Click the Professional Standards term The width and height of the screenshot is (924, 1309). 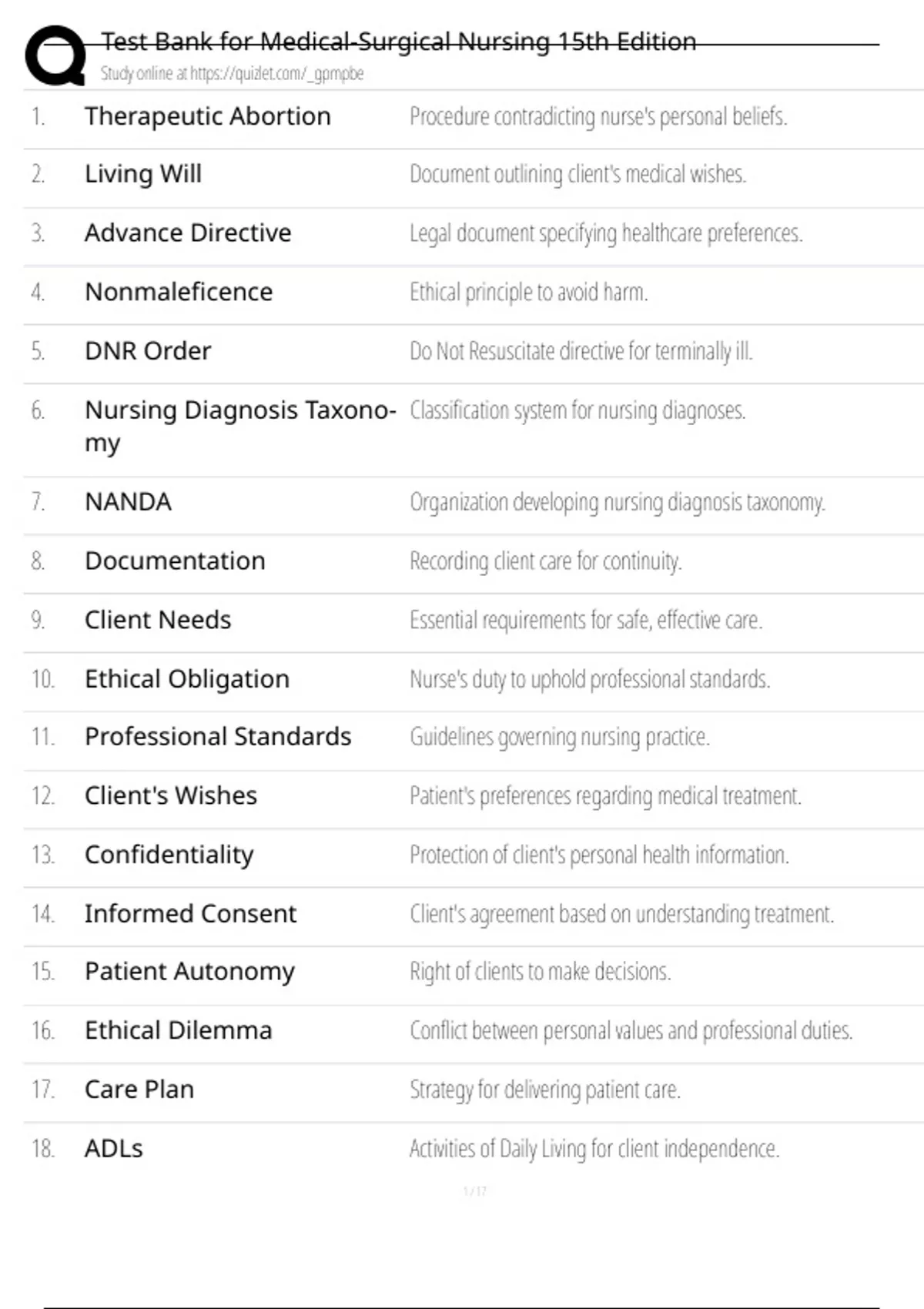pyautogui.click(x=218, y=737)
